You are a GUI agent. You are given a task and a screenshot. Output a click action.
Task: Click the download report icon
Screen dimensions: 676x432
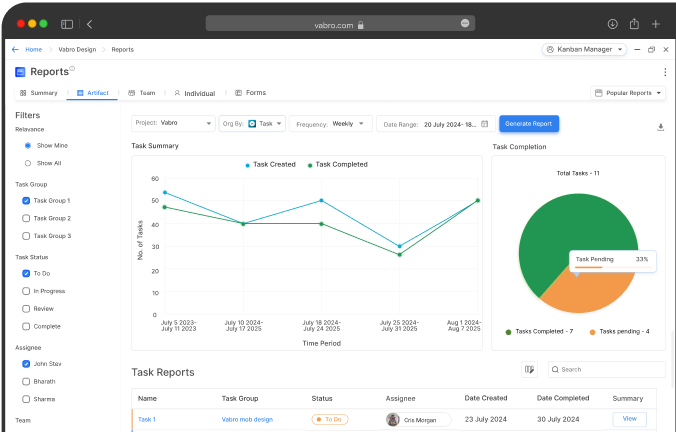tap(660, 127)
